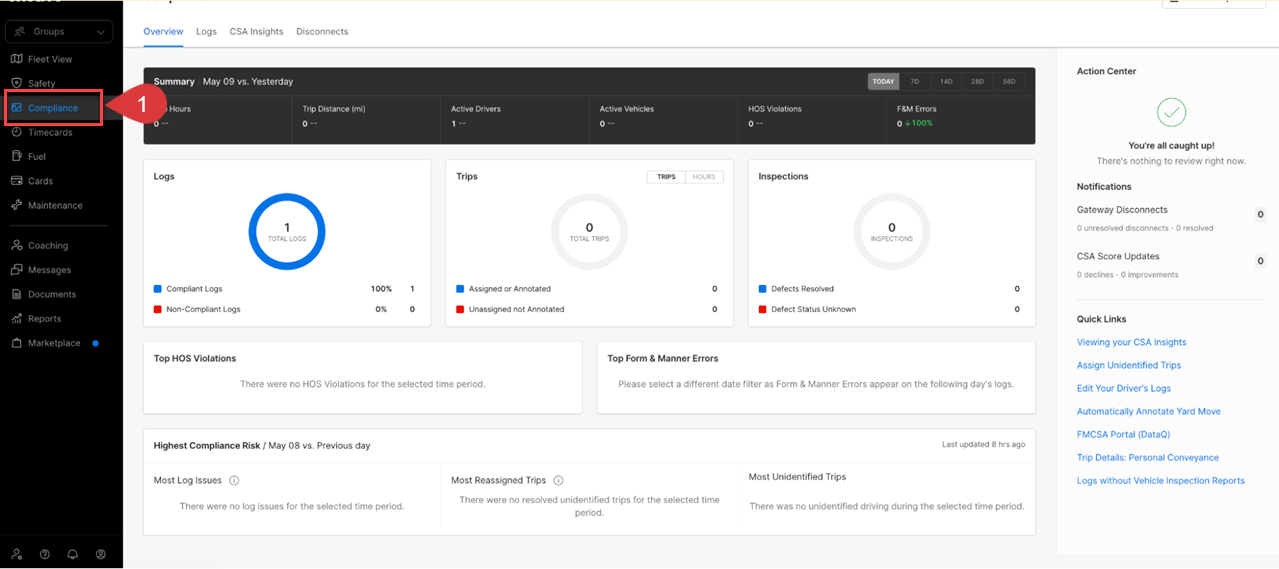1279x569 pixels.
Task: Select the 7D summary range
Action: point(915,82)
